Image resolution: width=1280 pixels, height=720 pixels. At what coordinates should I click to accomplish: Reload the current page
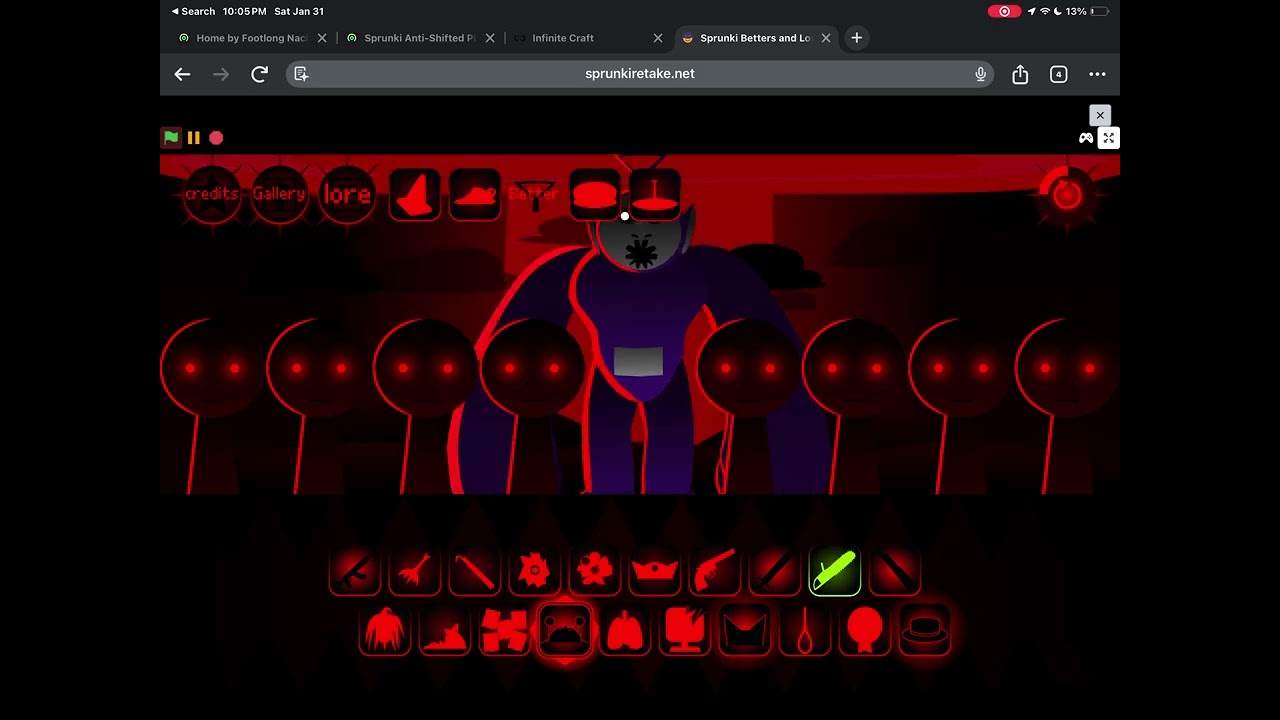tap(259, 74)
